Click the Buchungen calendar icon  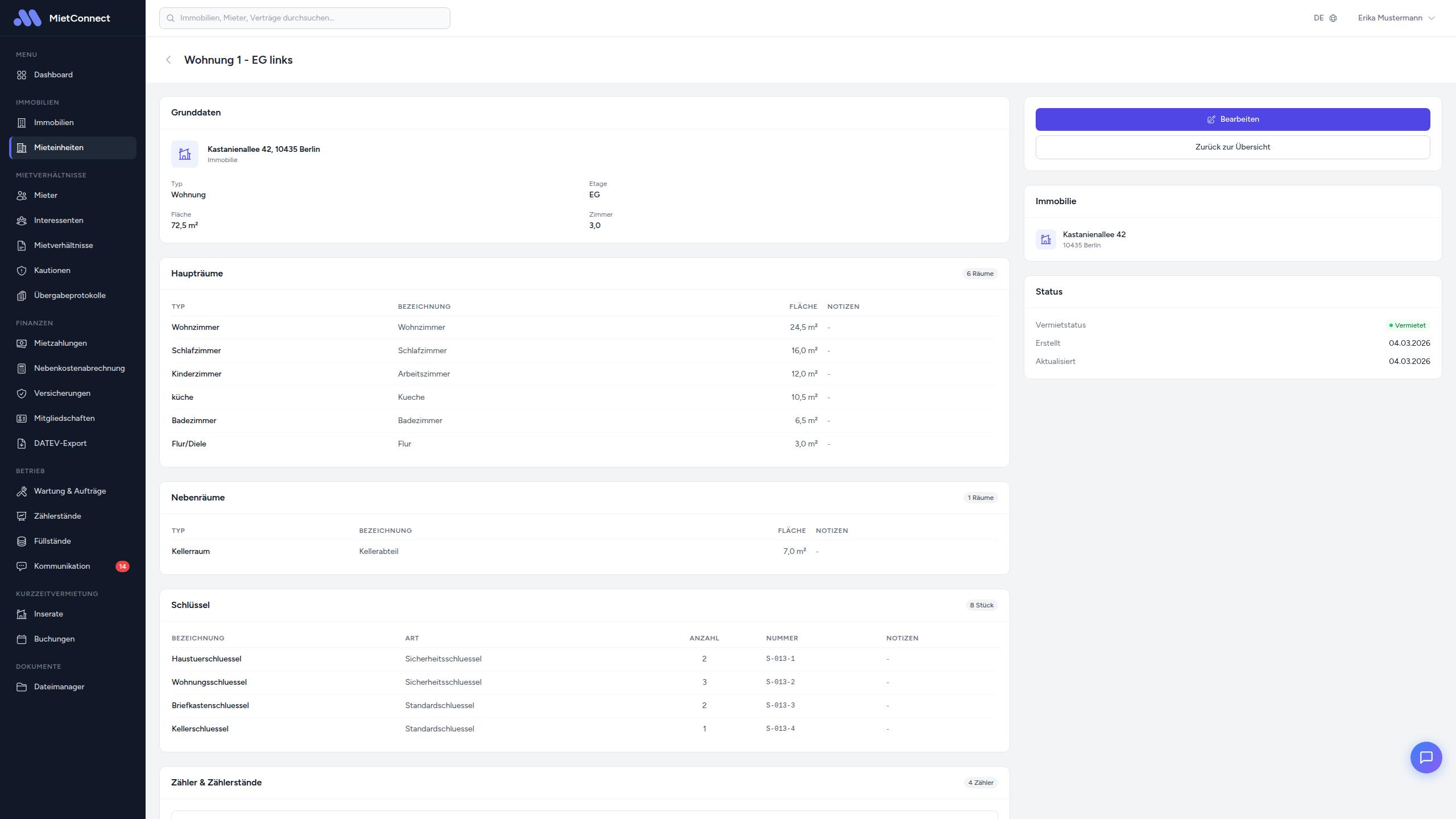coord(22,639)
